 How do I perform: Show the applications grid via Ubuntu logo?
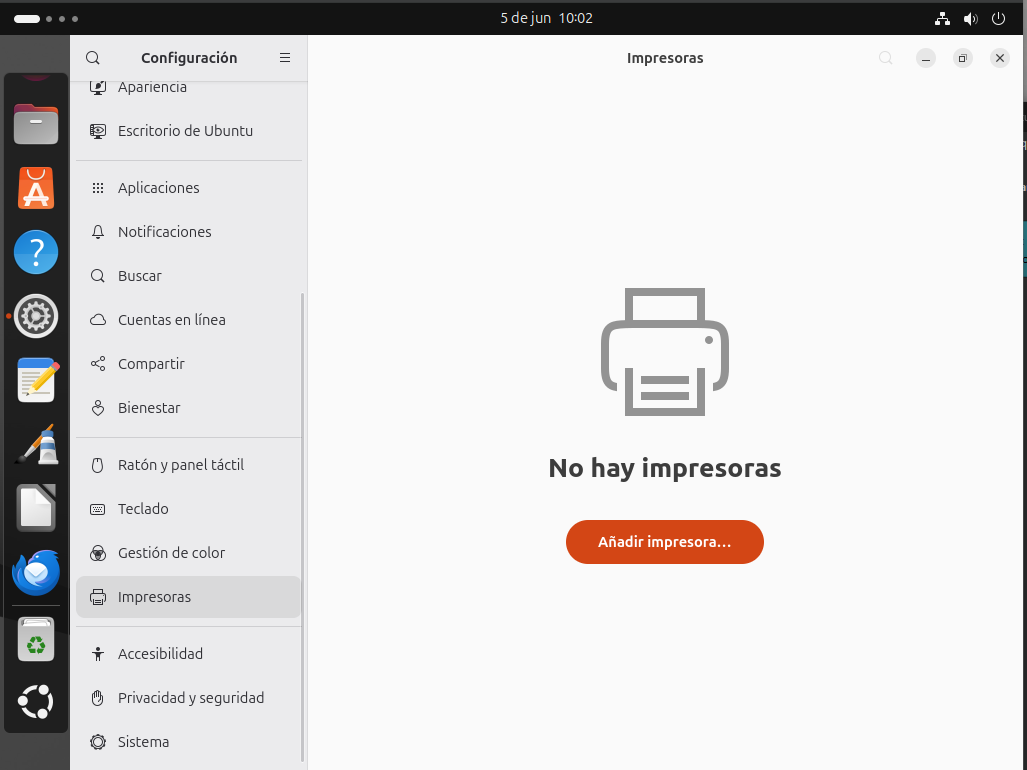tap(36, 702)
